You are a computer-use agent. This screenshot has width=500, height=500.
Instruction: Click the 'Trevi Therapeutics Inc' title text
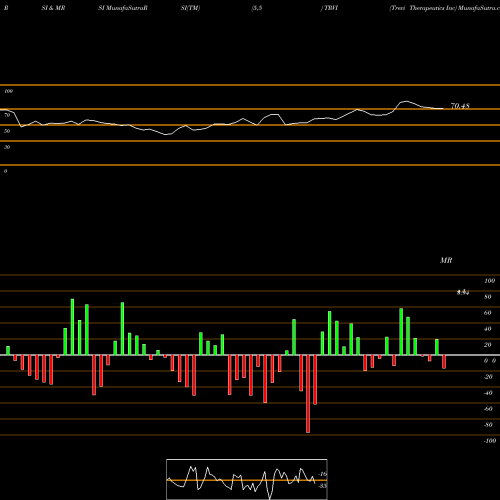[x=423, y=8]
